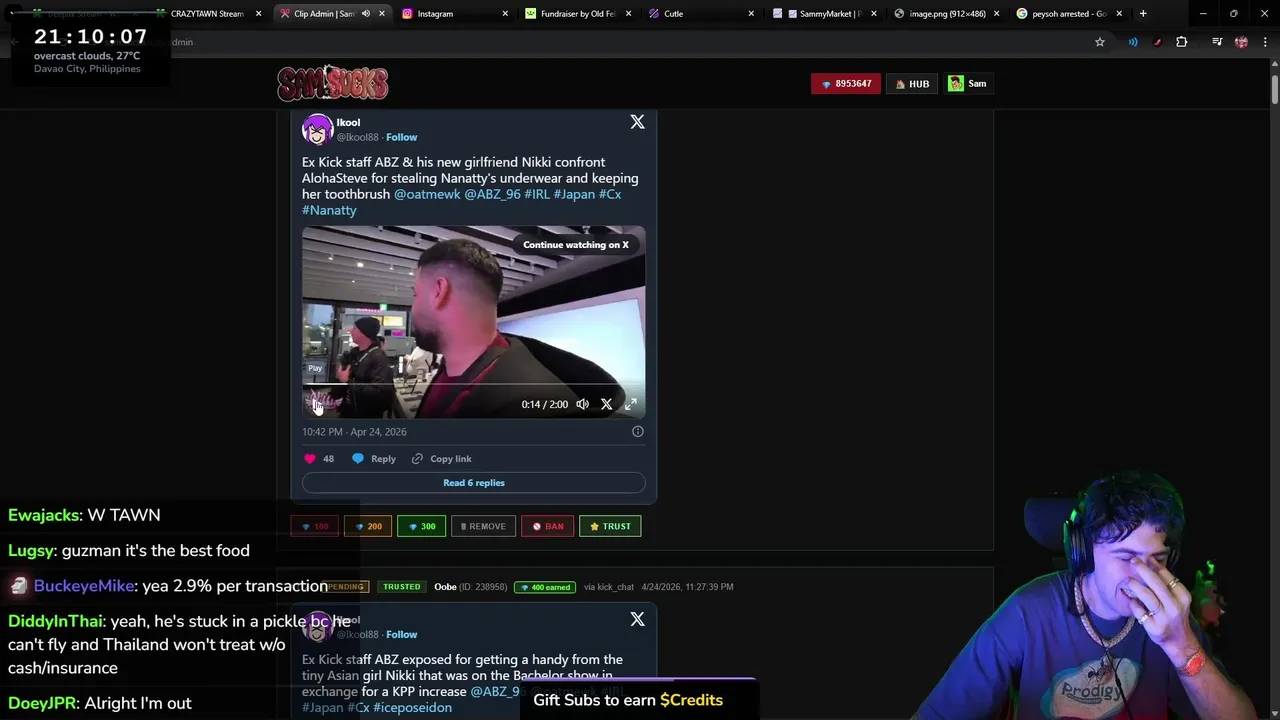Like the tweet with the heart icon
This screenshot has height=720, width=1280.
pyautogui.click(x=310, y=459)
